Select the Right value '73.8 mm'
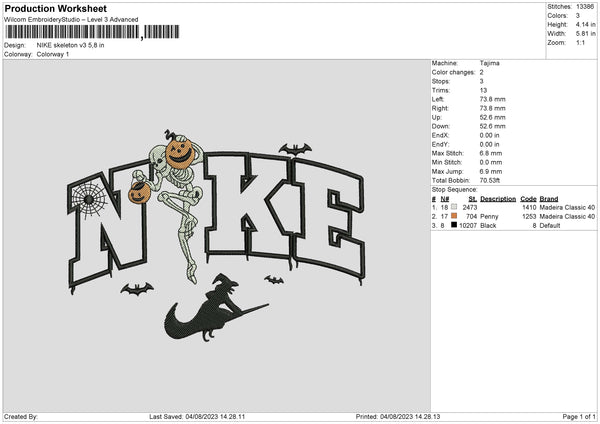Image resolution: width=600 pixels, height=424 pixels. point(492,108)
